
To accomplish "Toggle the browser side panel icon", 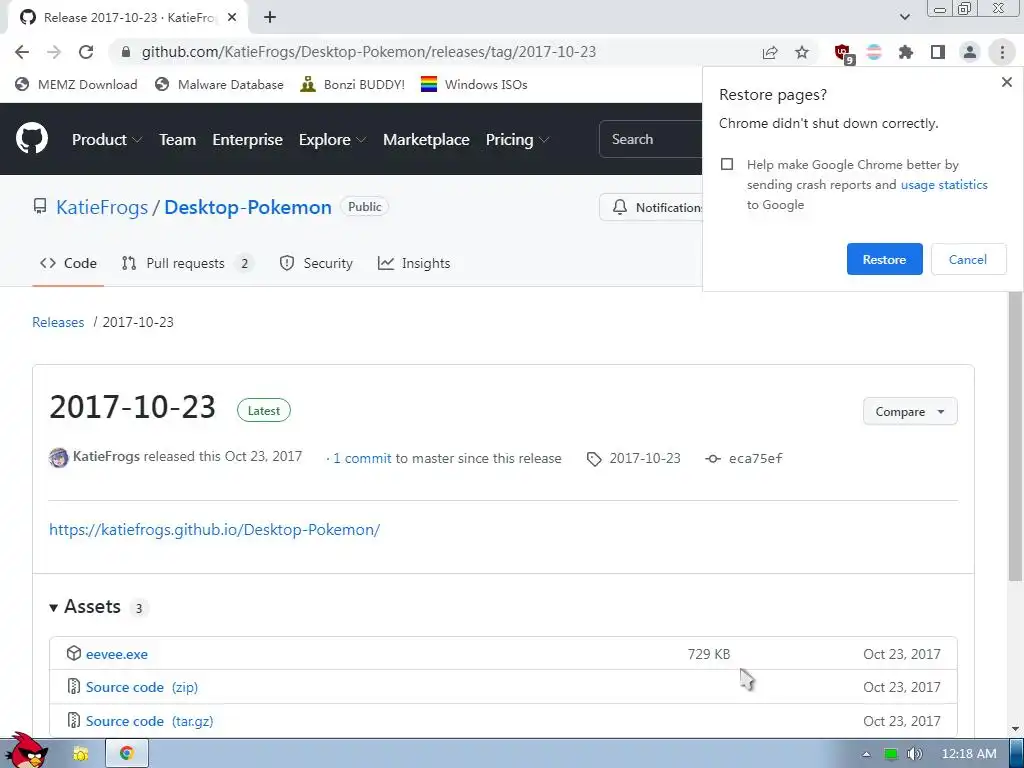I will 938,52.
